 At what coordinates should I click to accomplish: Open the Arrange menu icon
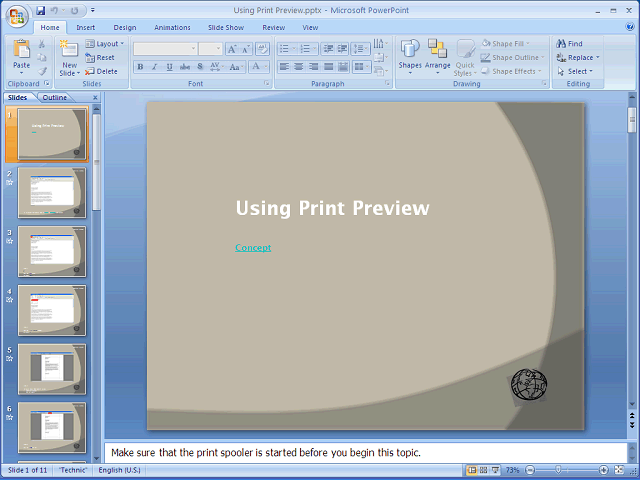[437, 56]
